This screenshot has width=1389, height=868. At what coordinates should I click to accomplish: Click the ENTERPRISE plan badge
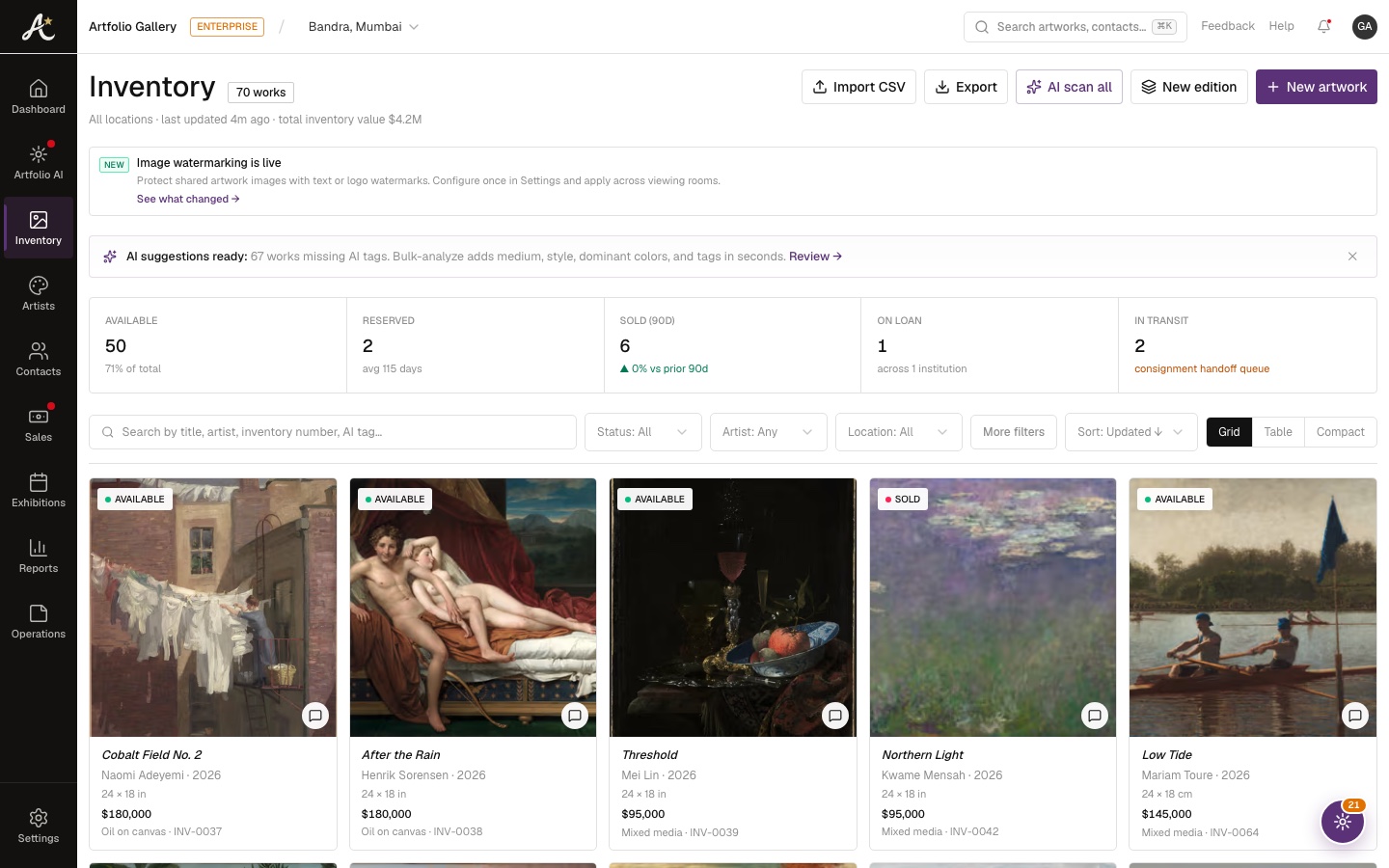[227, 27]
